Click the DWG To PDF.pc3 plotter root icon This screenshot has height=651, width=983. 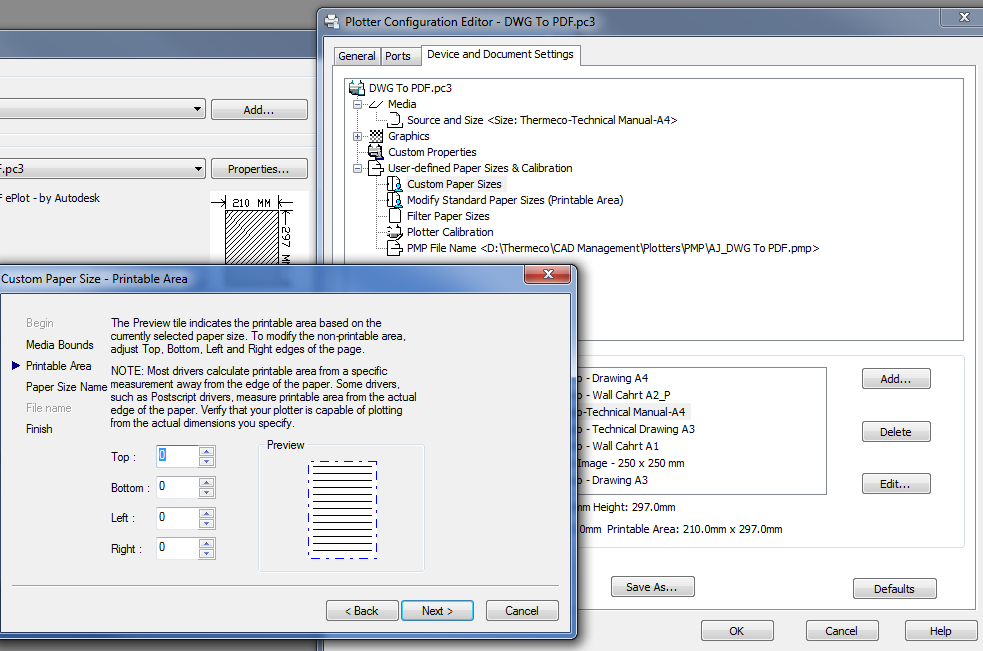pos(357,88)
